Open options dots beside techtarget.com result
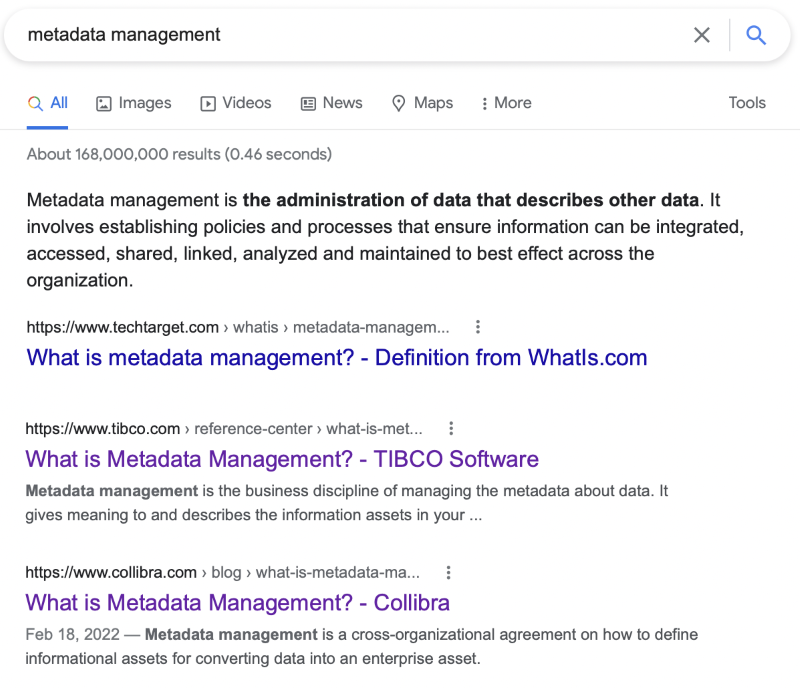Image resolution: width=800 pixels, height=688 pixels. 478,327
